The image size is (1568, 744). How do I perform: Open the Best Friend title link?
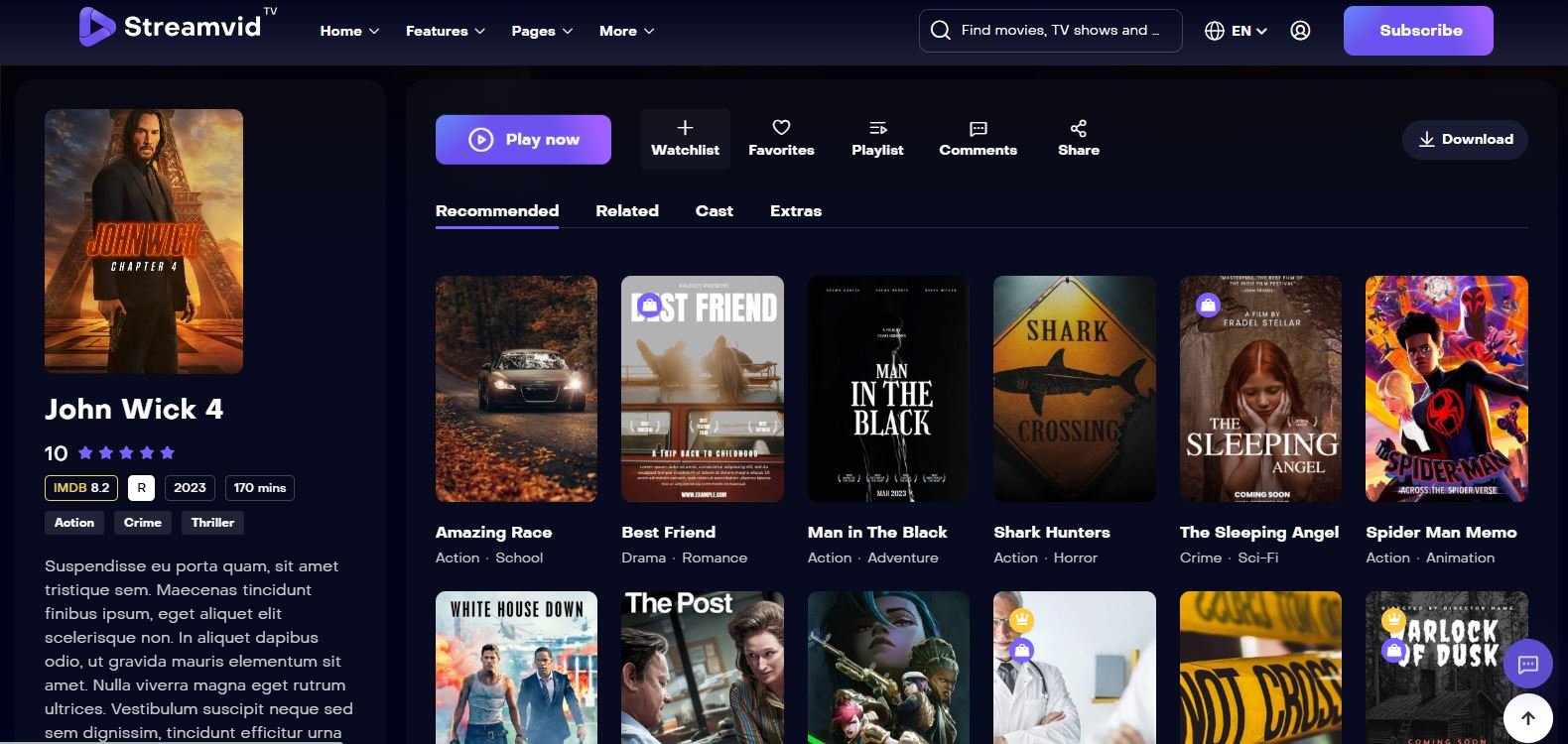pyautogui.click(x=668, y=533)
